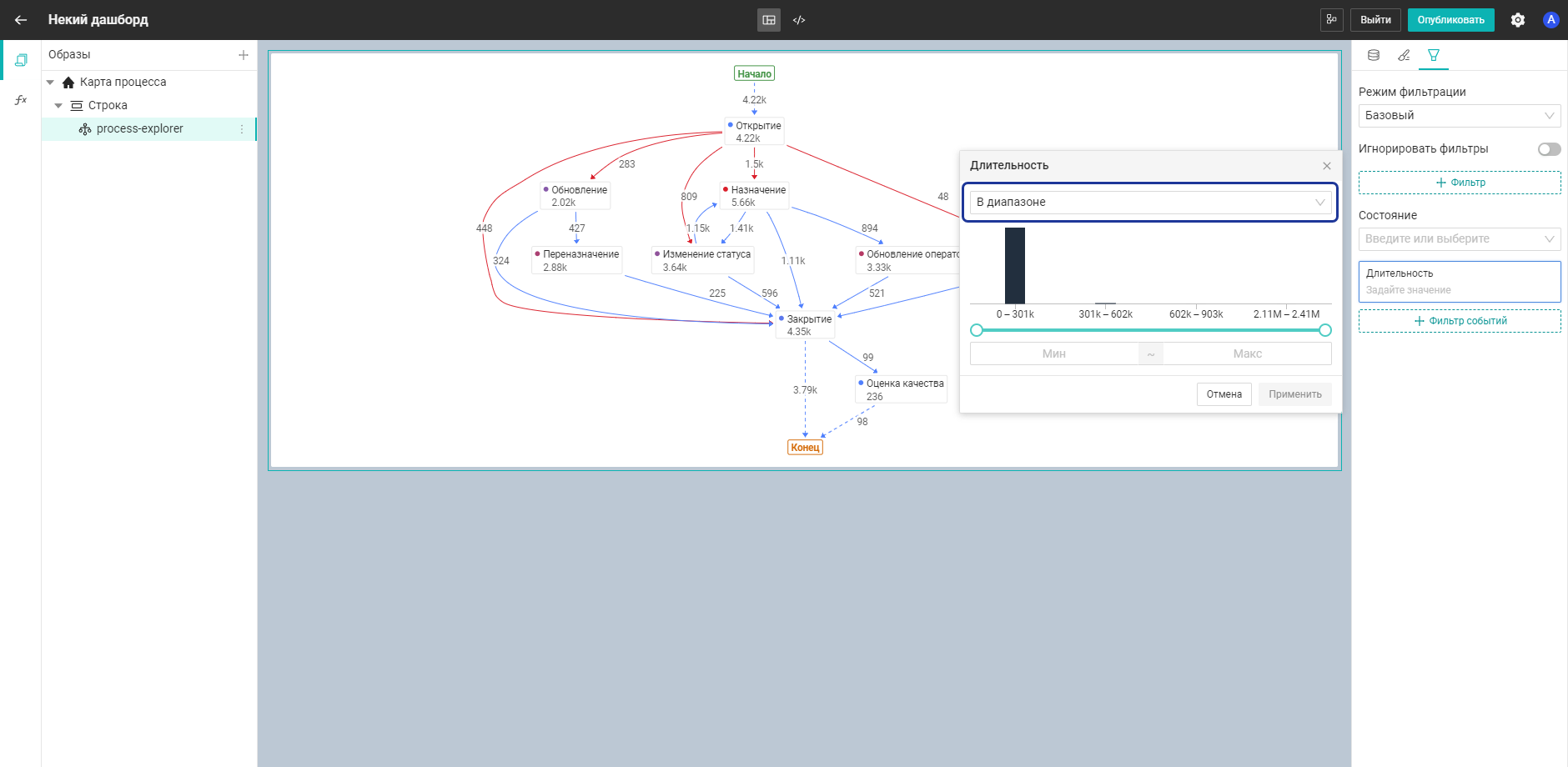The height and width of the screenshot is (767, 1568).
Task: Click the Выйти button
Action: click(x=1375, y=20)
